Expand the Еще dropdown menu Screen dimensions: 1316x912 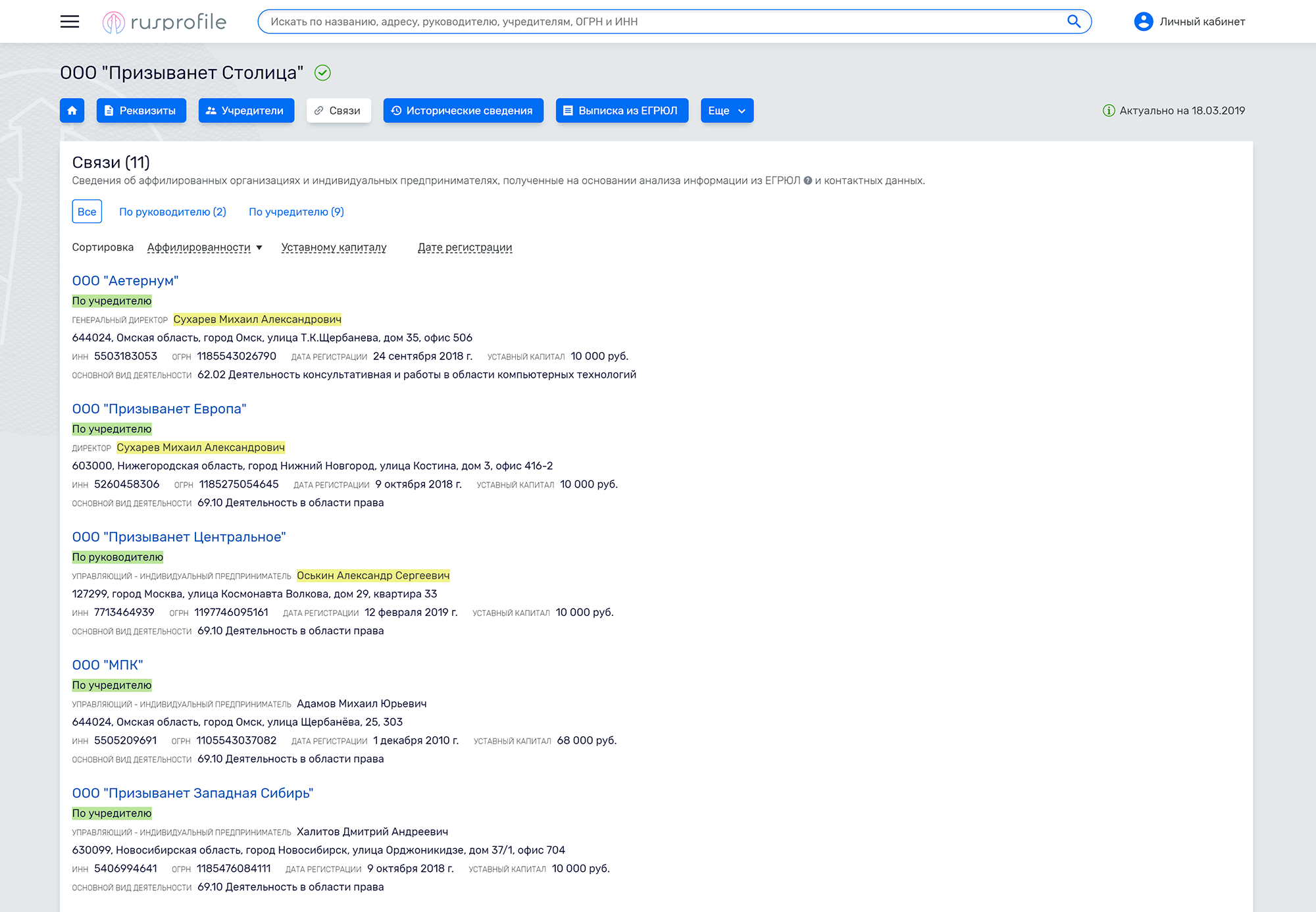coord(727,111)
